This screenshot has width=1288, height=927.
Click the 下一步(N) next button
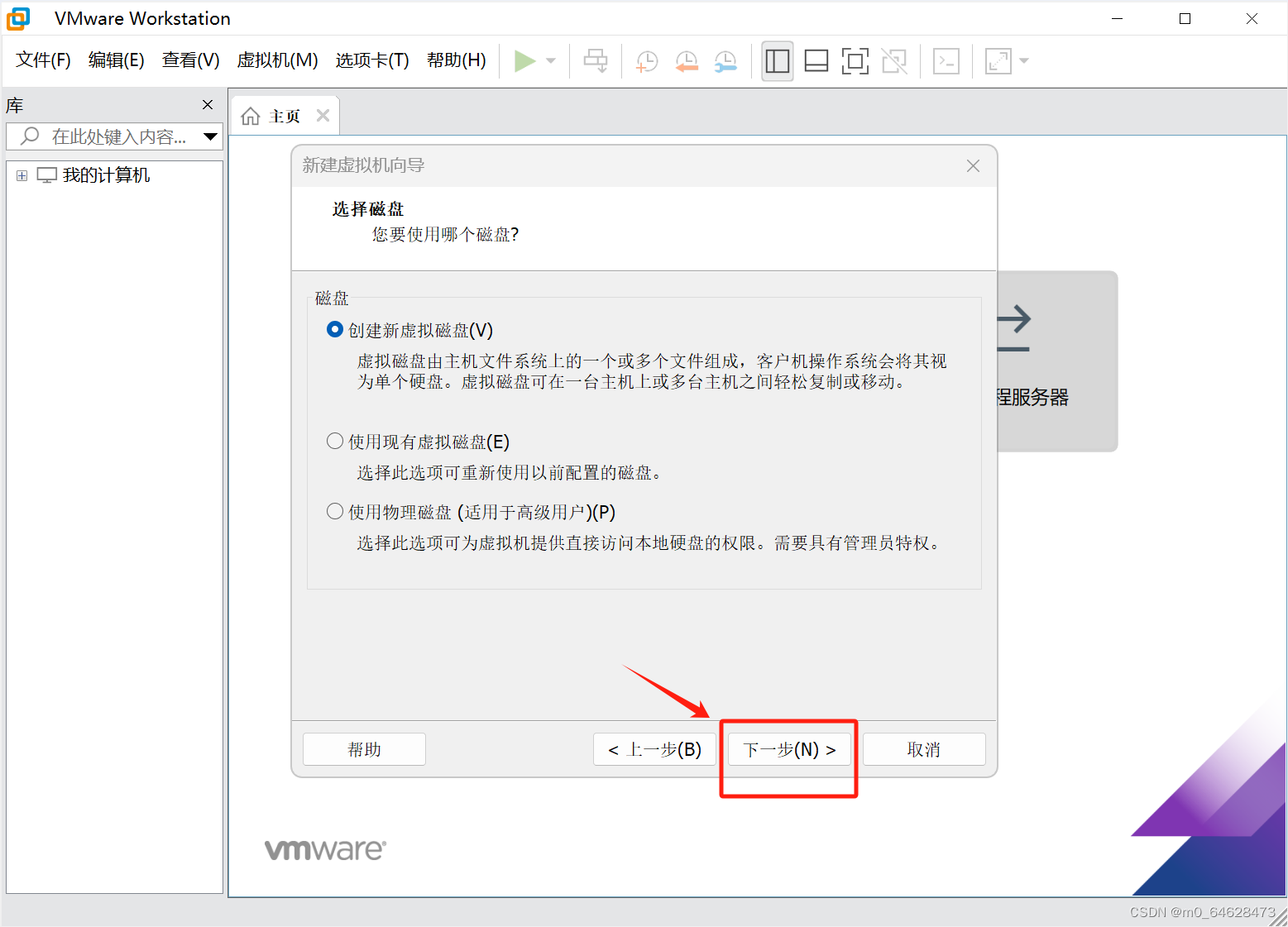pyautogui.click(x=789, y=749)
